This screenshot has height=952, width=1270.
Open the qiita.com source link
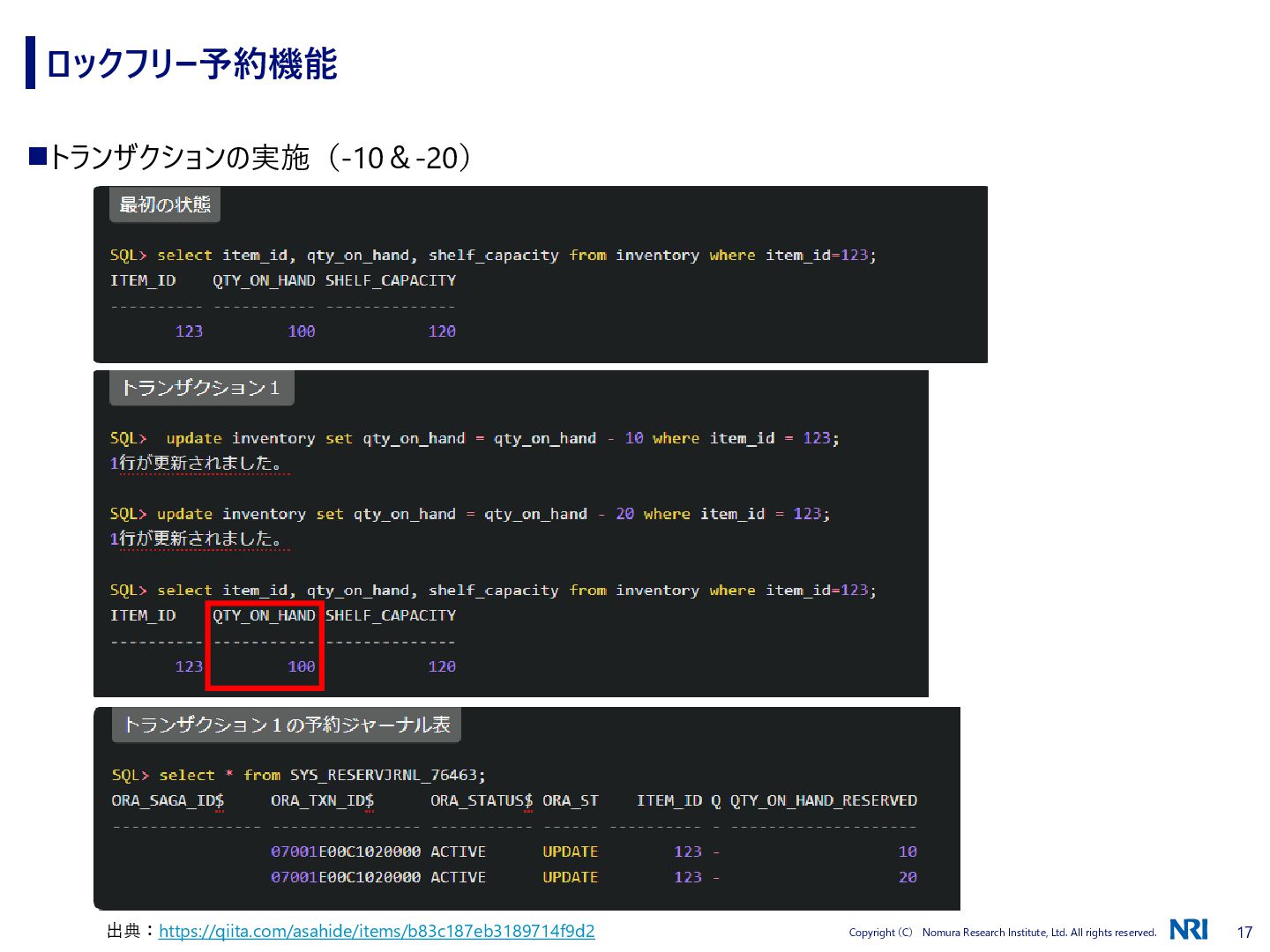pyautogui.click(x=377, y=931)
